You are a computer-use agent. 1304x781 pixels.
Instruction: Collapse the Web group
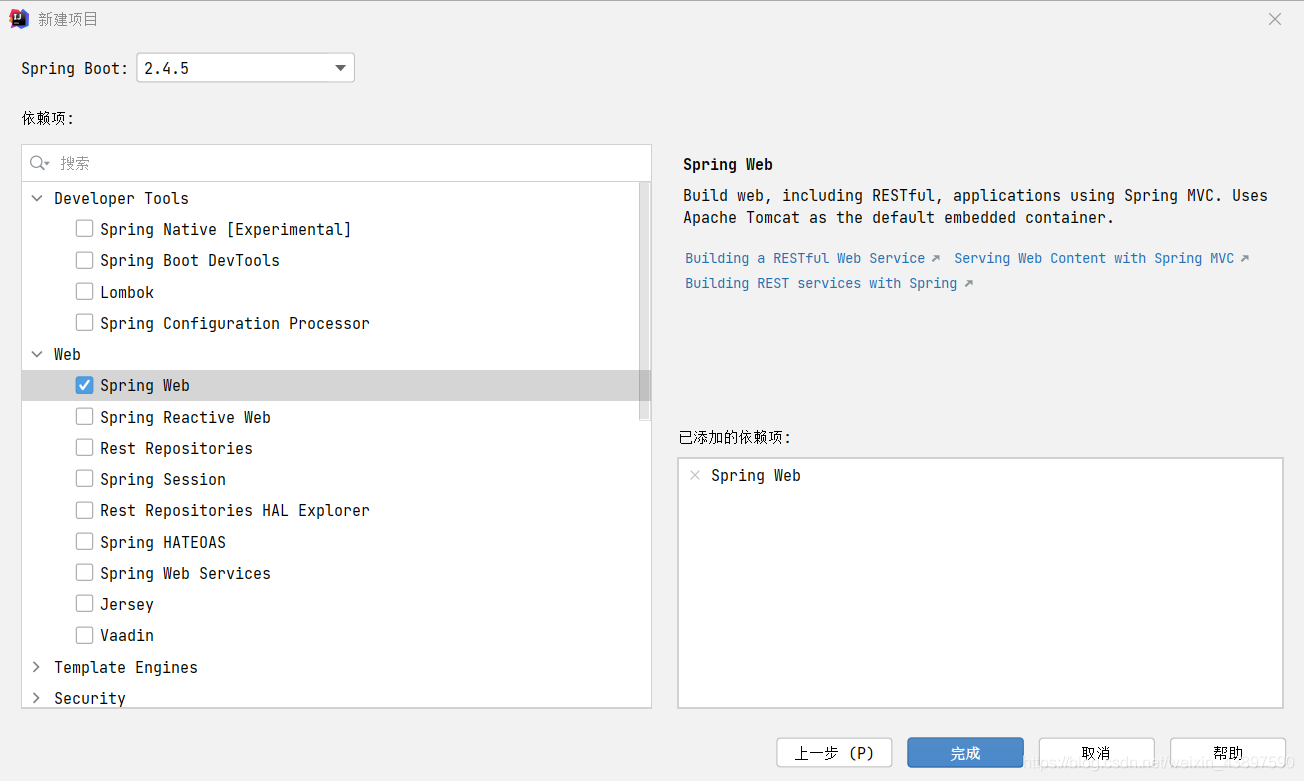click(x=37, y=354)
